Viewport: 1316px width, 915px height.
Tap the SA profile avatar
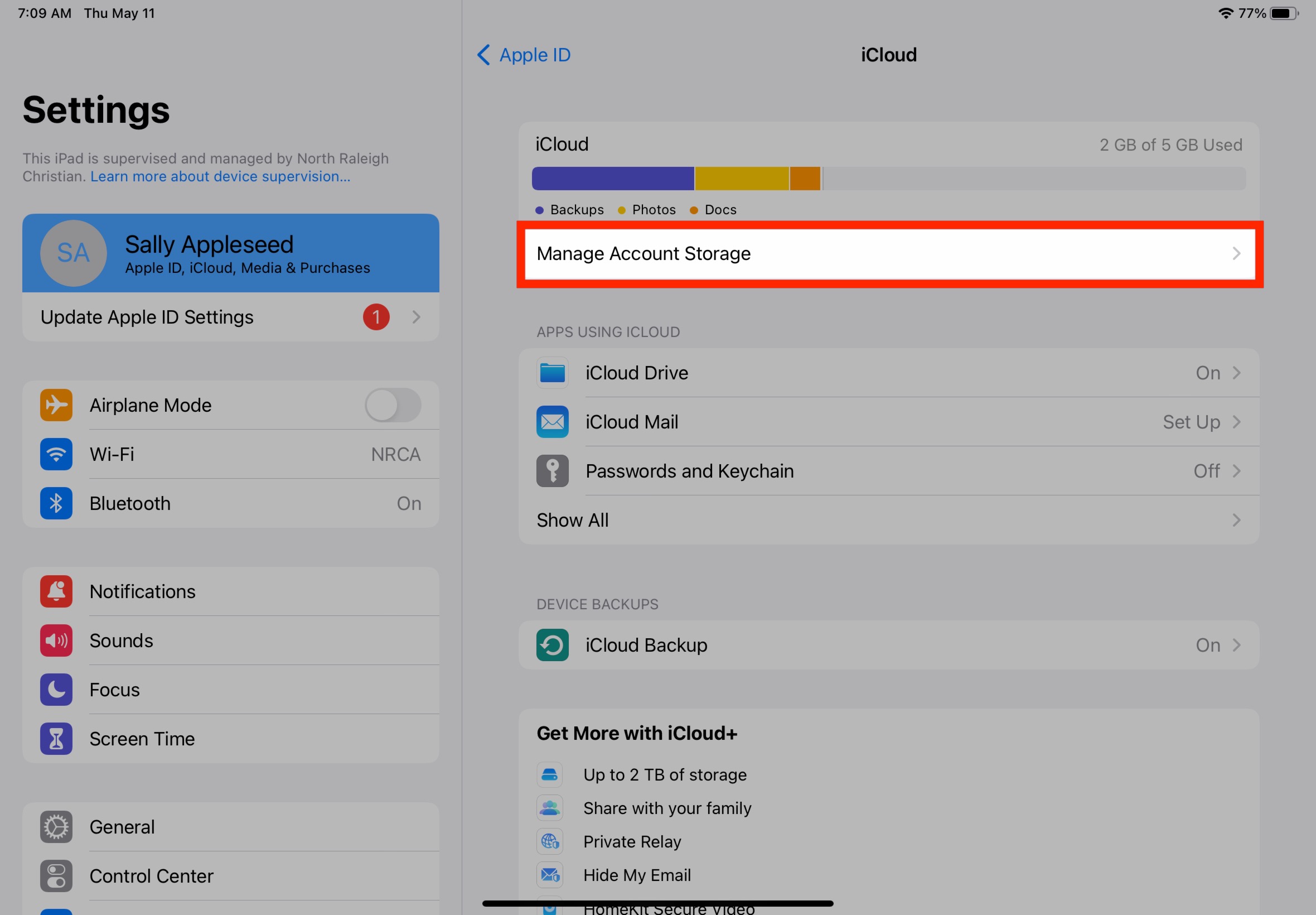[74, 253]
